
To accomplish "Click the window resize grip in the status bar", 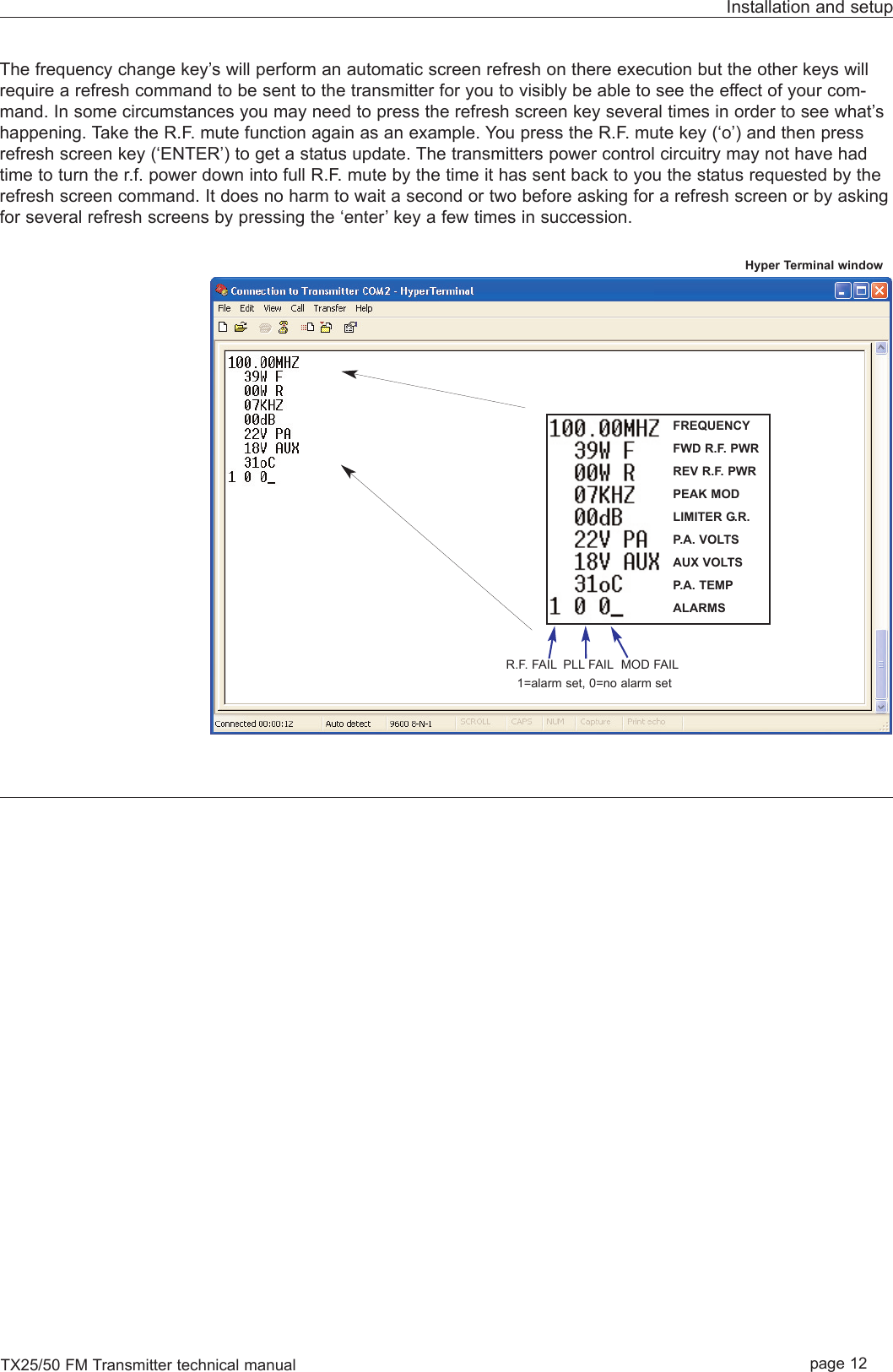I will (x=884, y=725).
